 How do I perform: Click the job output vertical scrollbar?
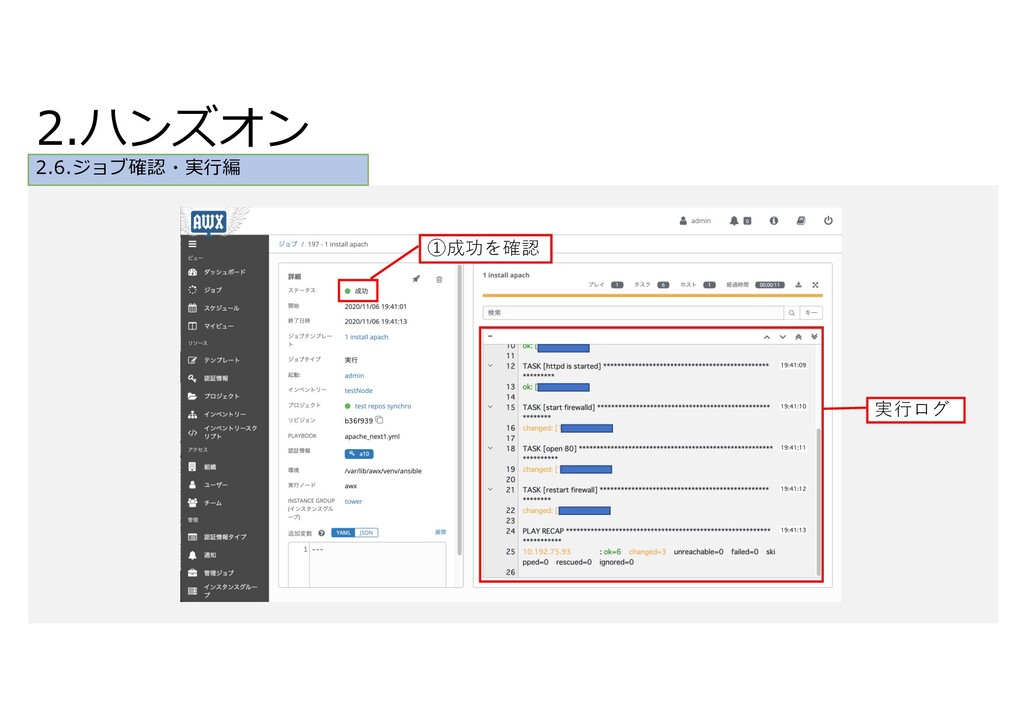point(818,501)
